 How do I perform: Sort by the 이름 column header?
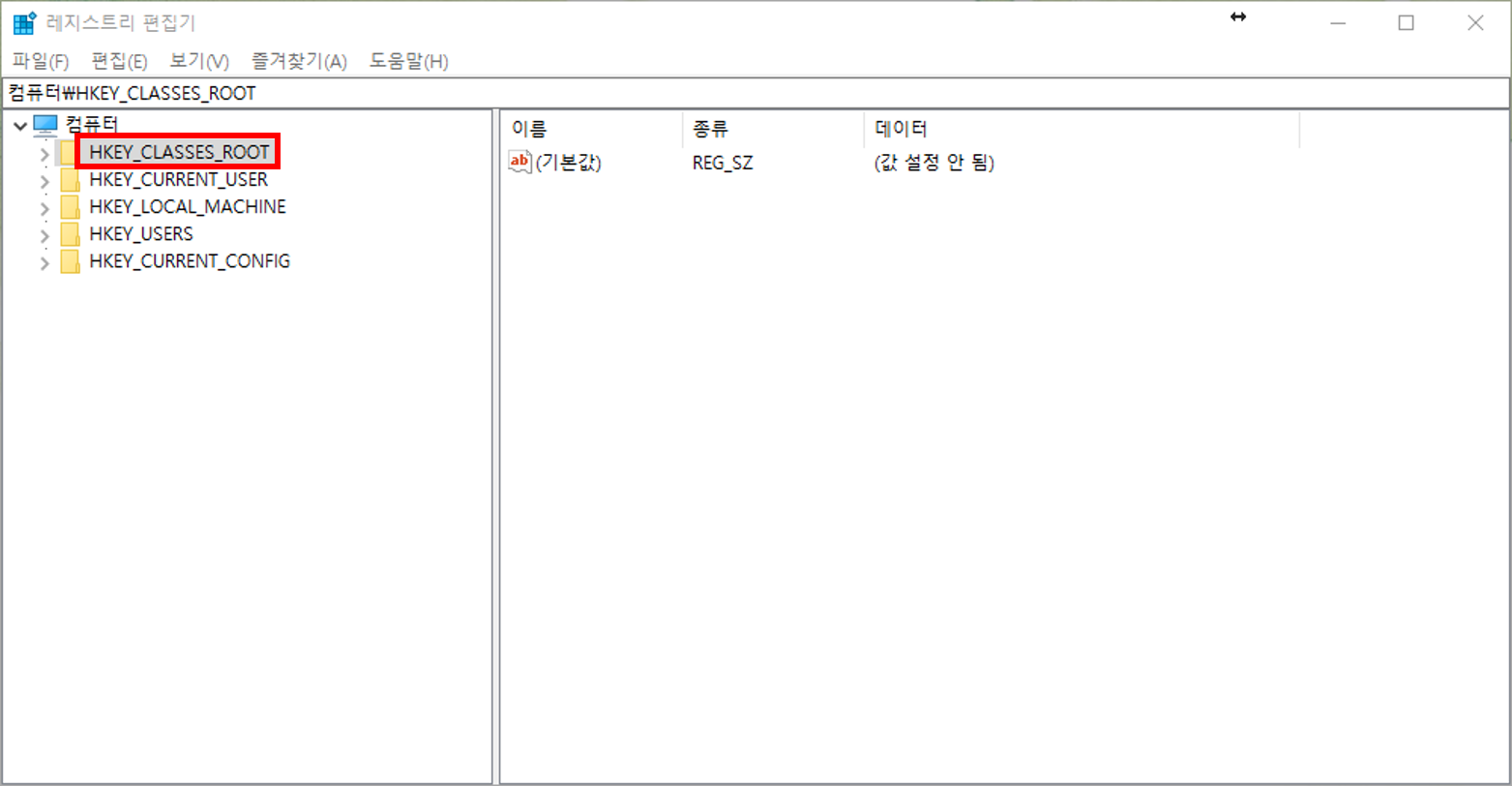coord(592,129)
